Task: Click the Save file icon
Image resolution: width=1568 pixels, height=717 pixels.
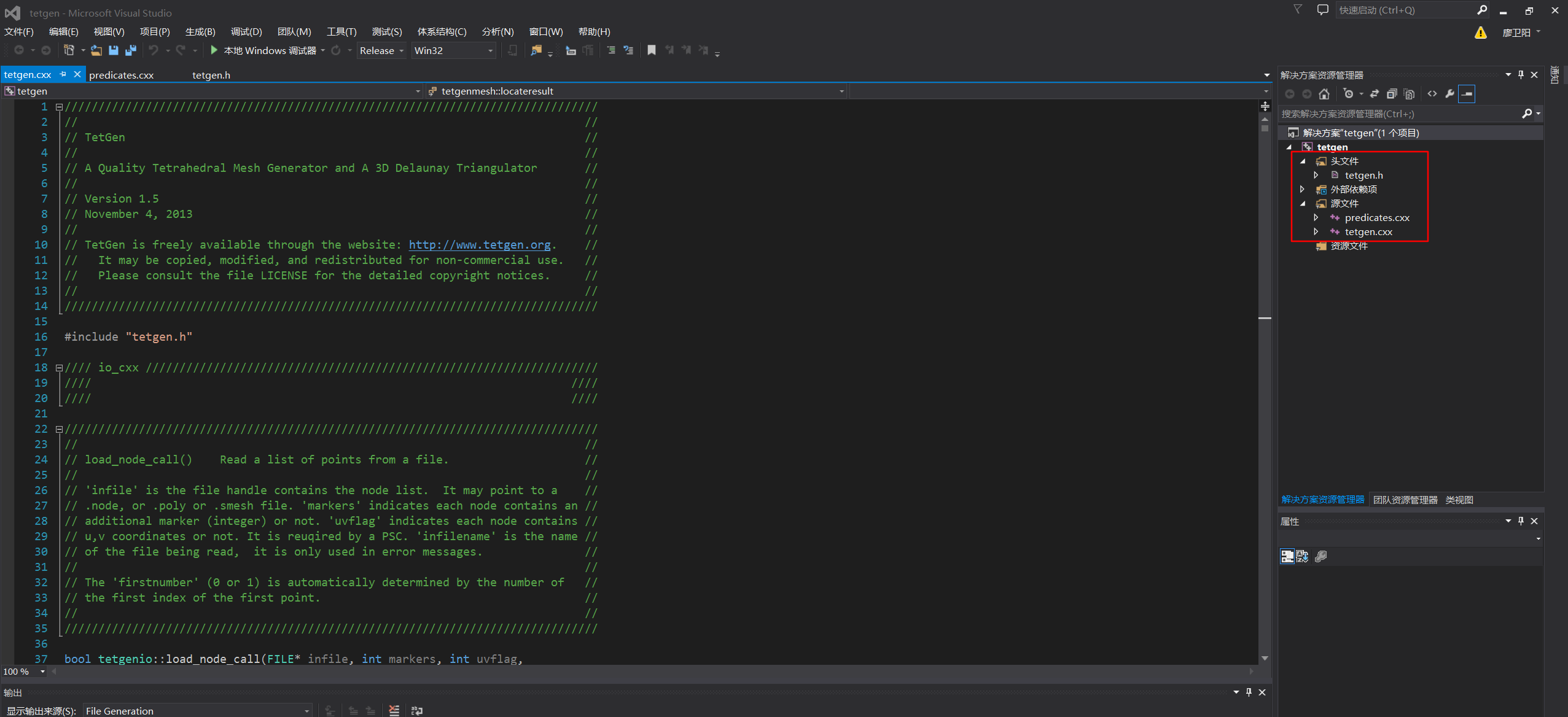Action: [114, 50]
